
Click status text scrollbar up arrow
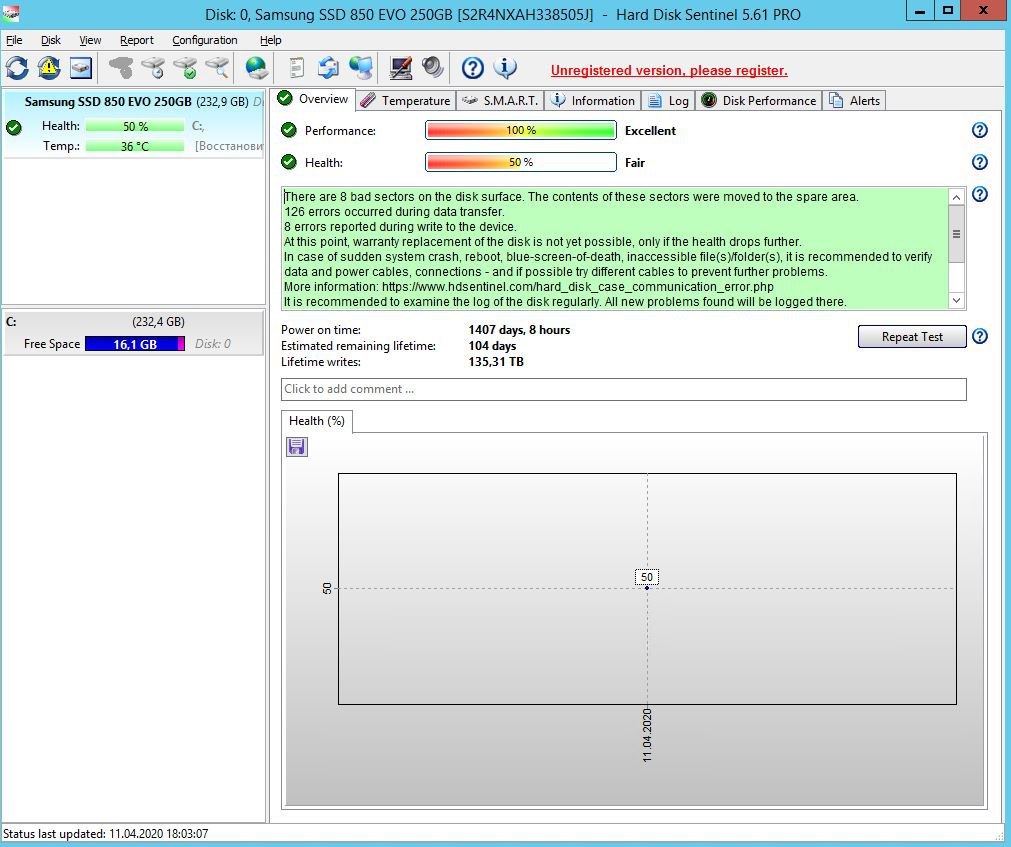(956, 197)
